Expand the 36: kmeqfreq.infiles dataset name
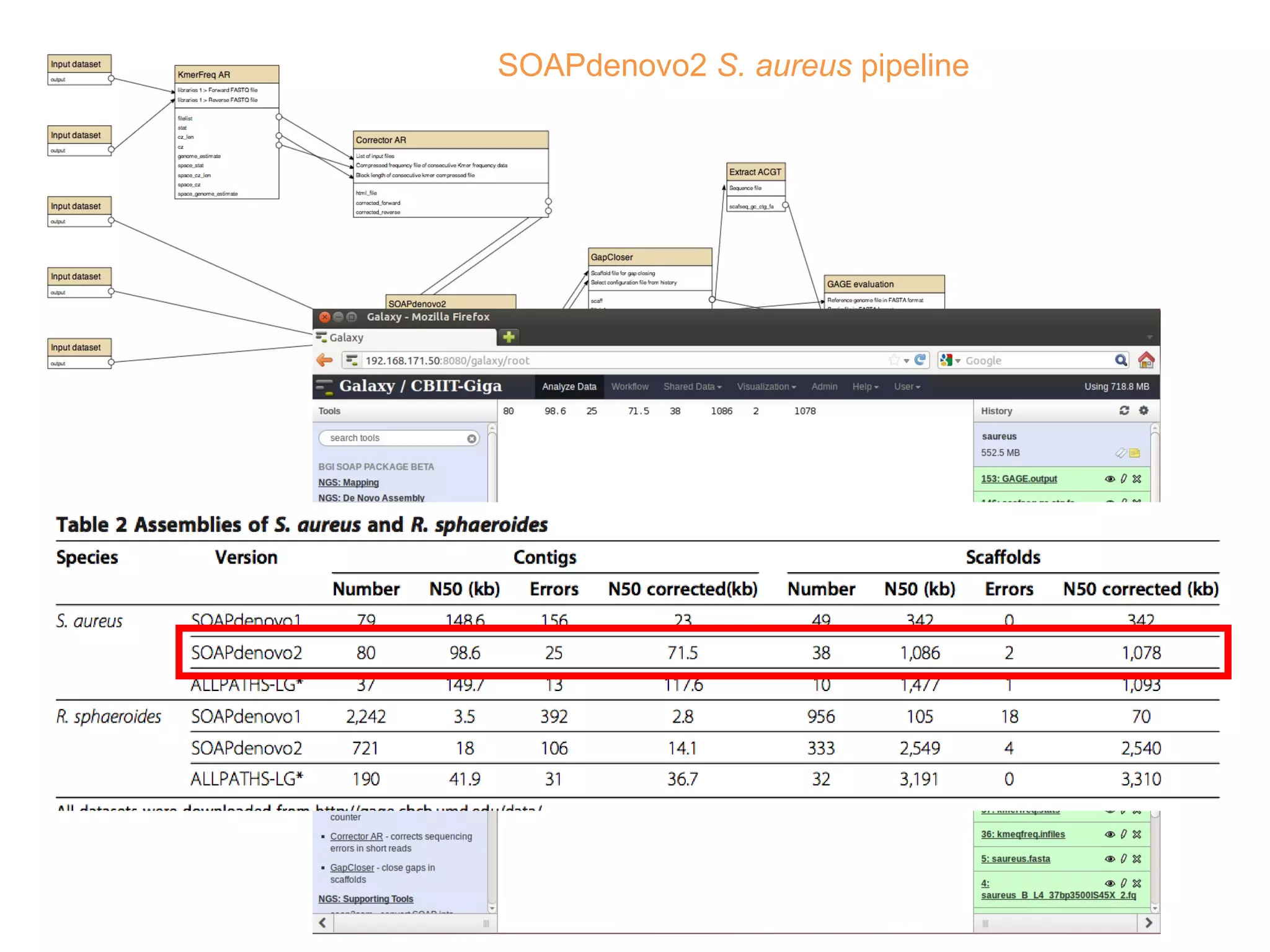1270x952 pixels. 1023,834
